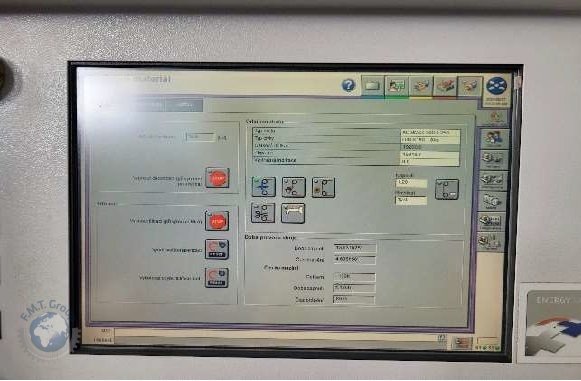This screenshot has width=581, height=381.
Task: Click the input field showing 120
Action: (x=411, y=183)
